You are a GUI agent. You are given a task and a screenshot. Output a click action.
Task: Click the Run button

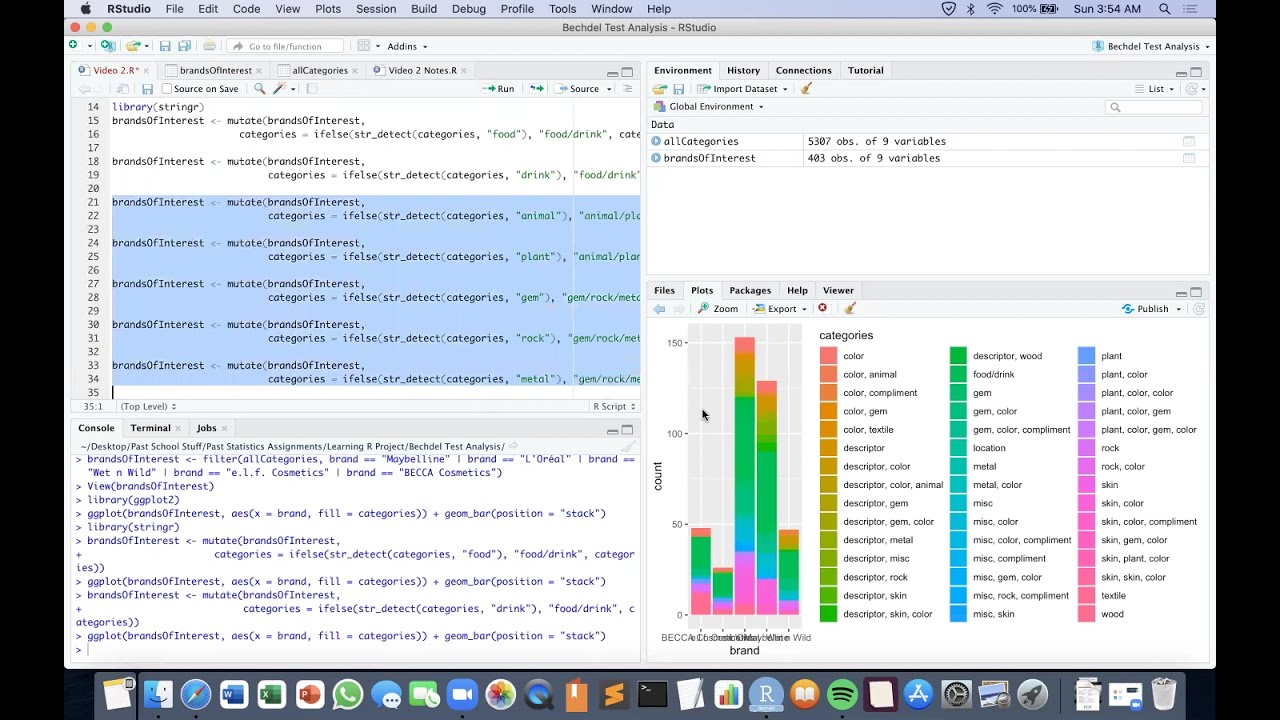point(498,89)
